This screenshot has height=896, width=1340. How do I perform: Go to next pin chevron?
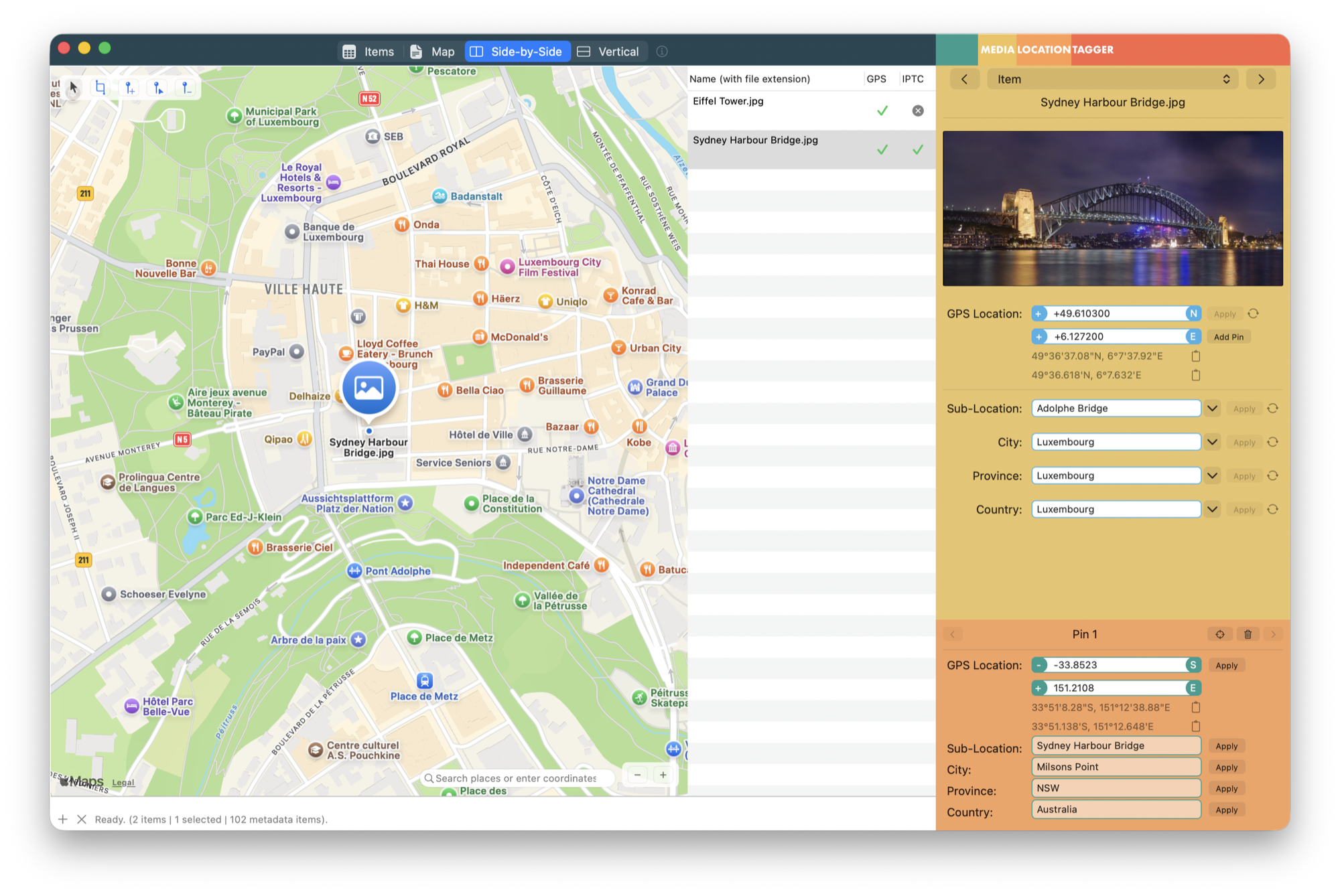pos(1273,634)
